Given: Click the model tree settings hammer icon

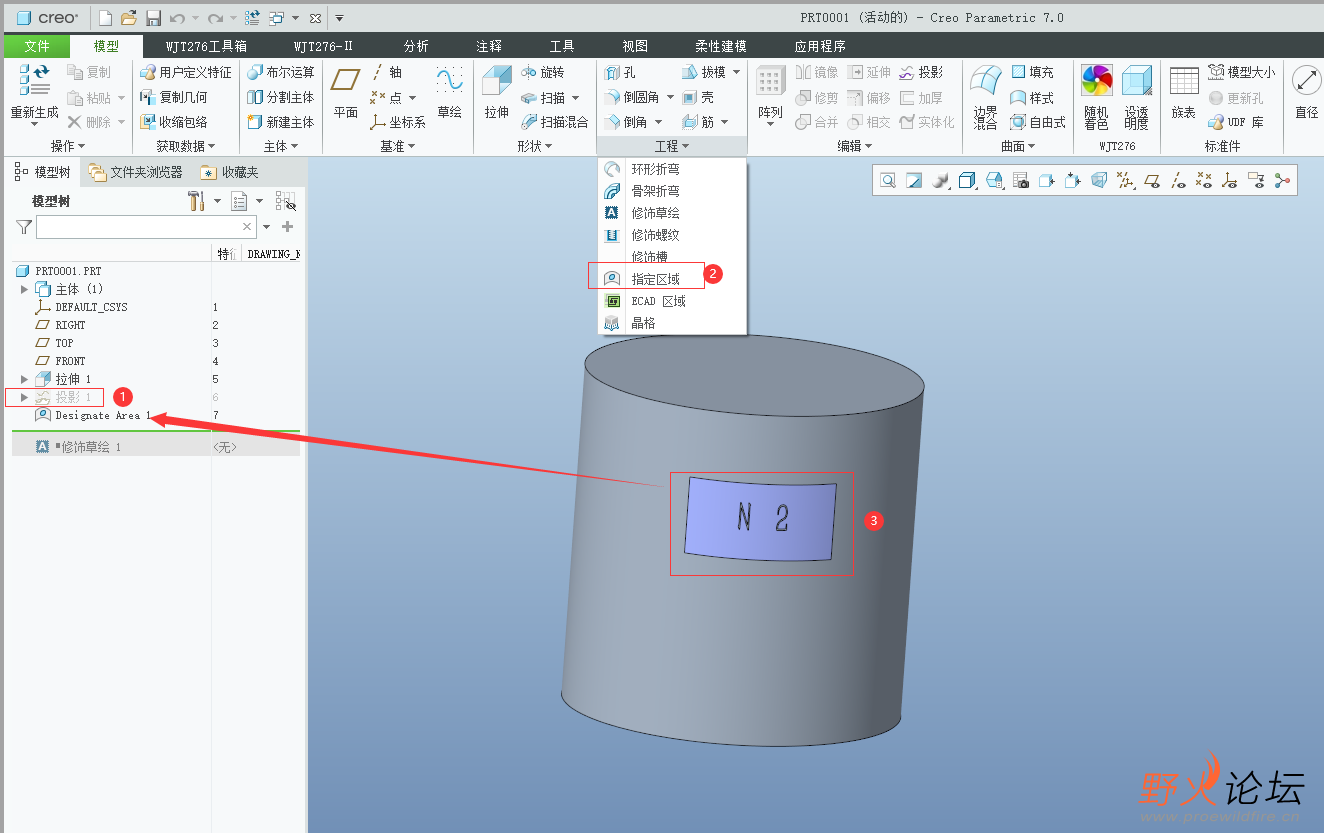Looking at the screenshot, I should point(196,201).
